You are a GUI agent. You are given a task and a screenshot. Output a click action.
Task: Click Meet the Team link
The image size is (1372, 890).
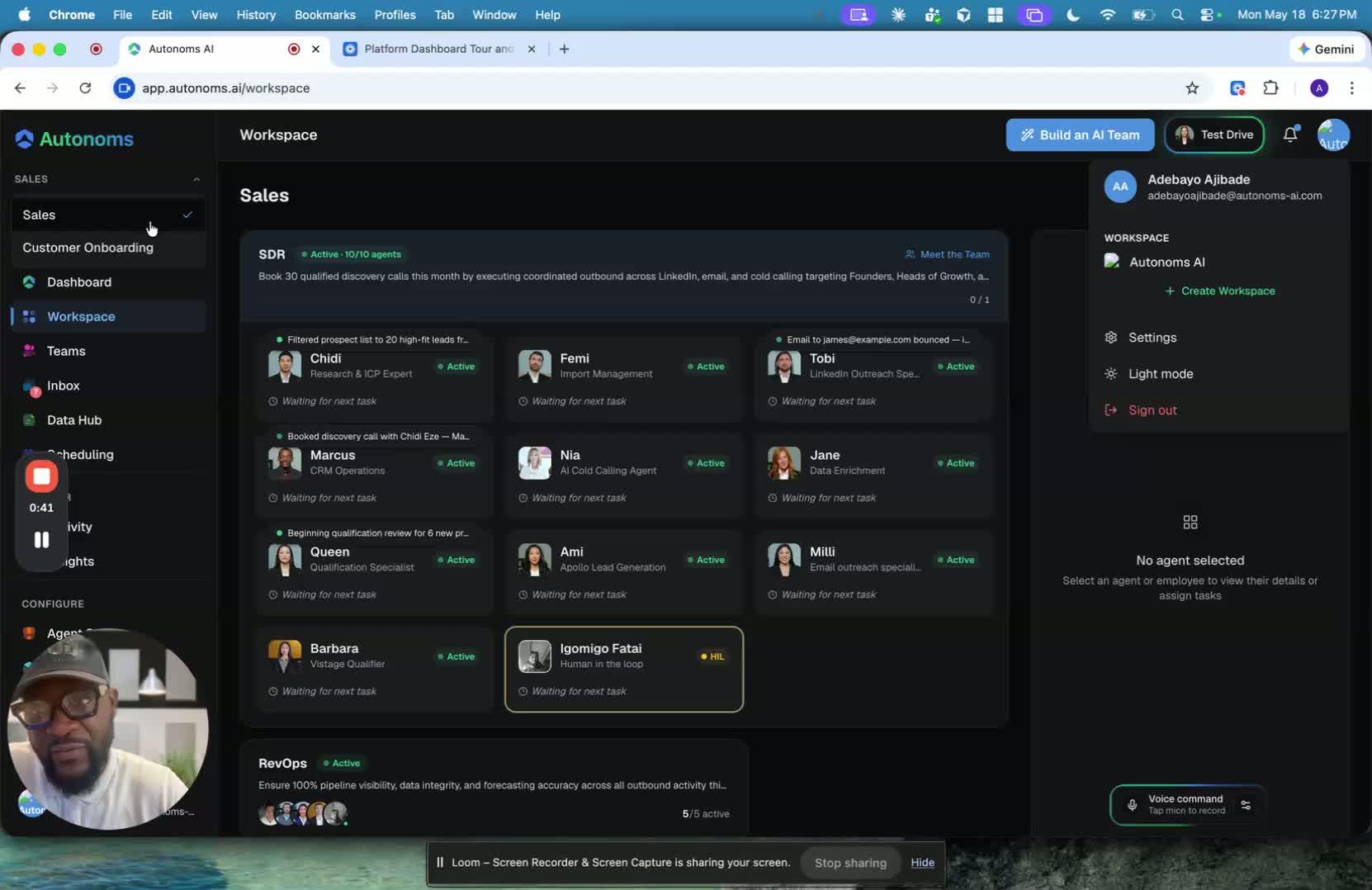[x=947, y=254]
